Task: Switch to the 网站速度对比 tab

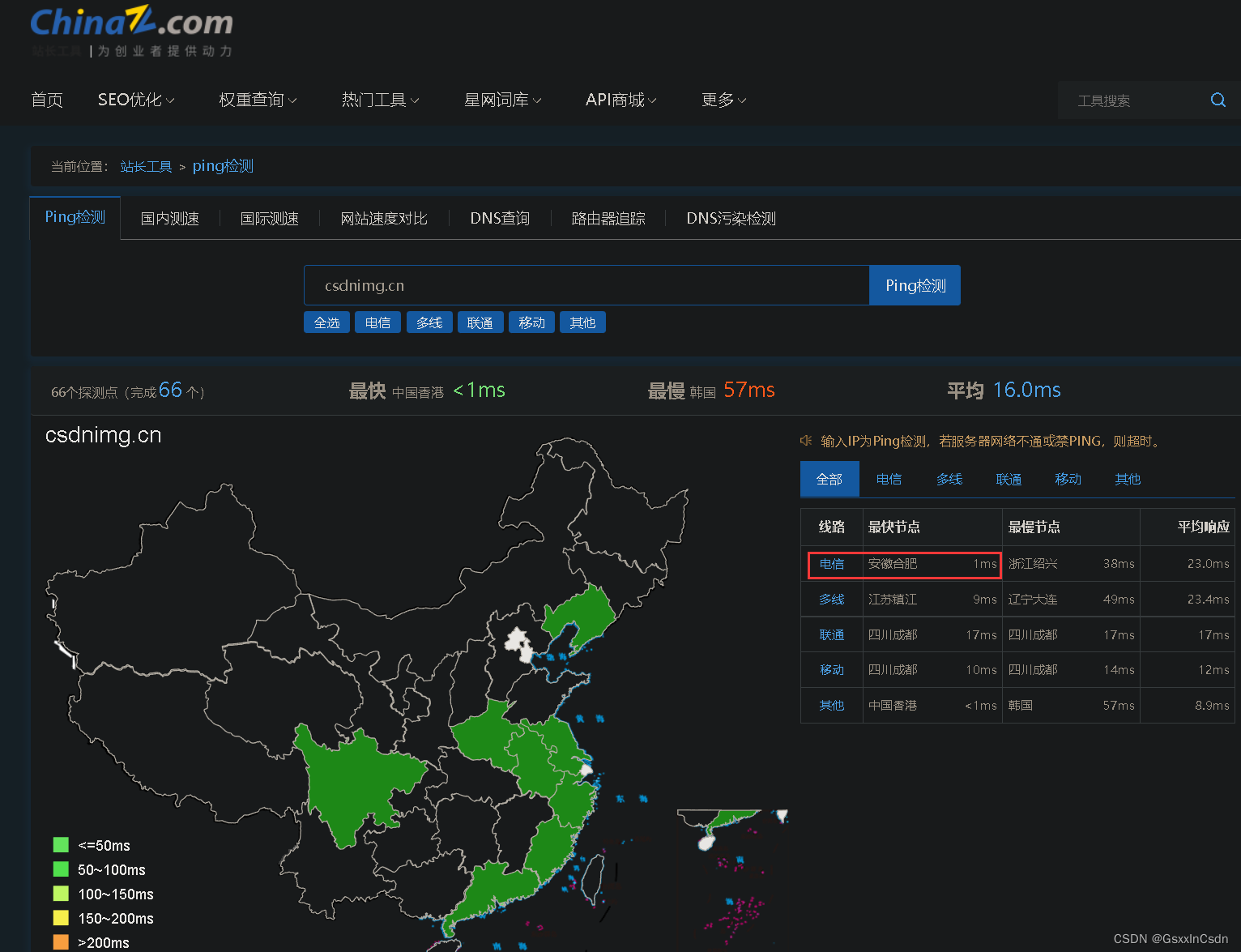Action: [x=384, y=219]
